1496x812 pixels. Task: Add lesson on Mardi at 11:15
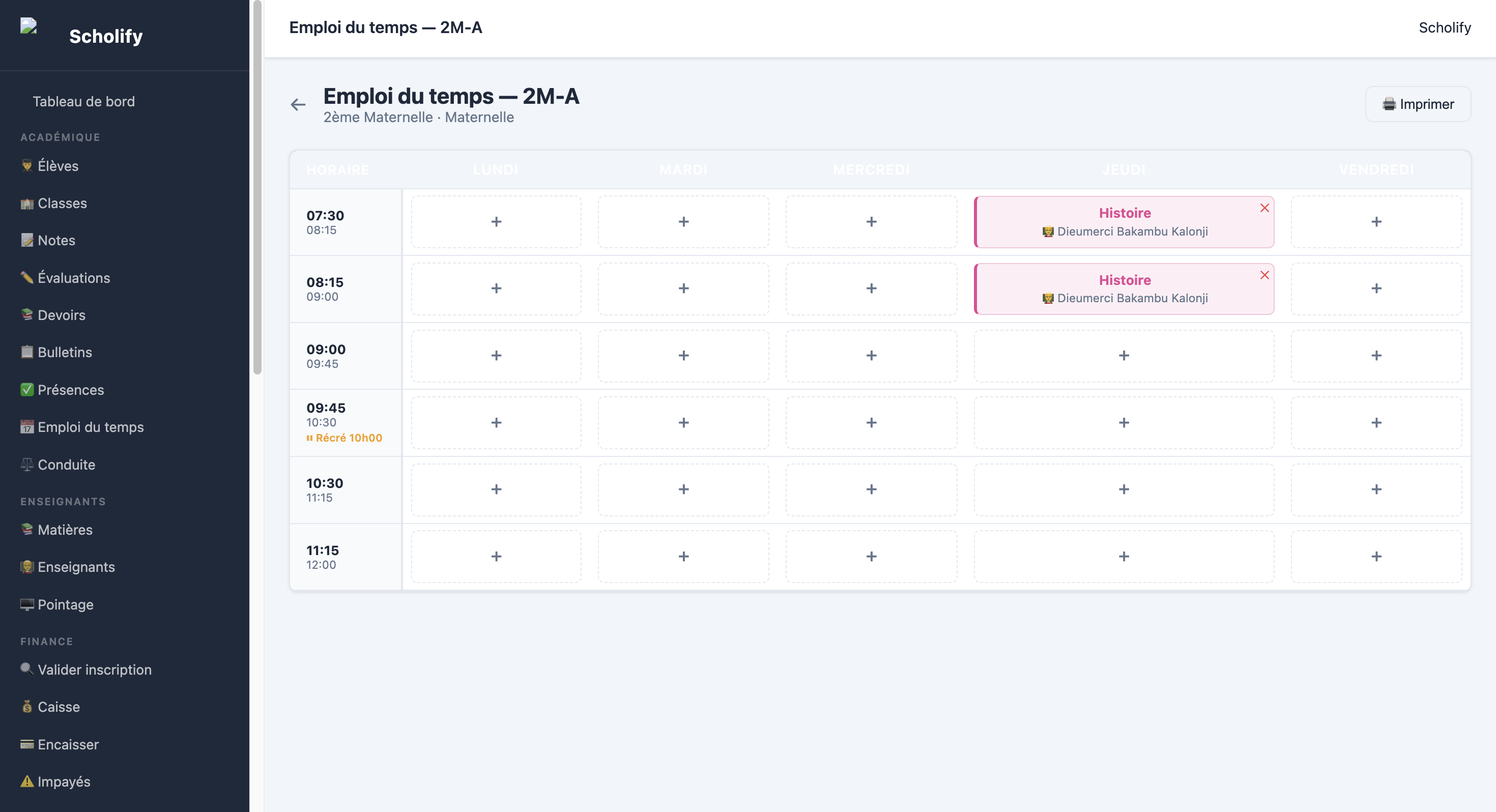click(683, 557)
